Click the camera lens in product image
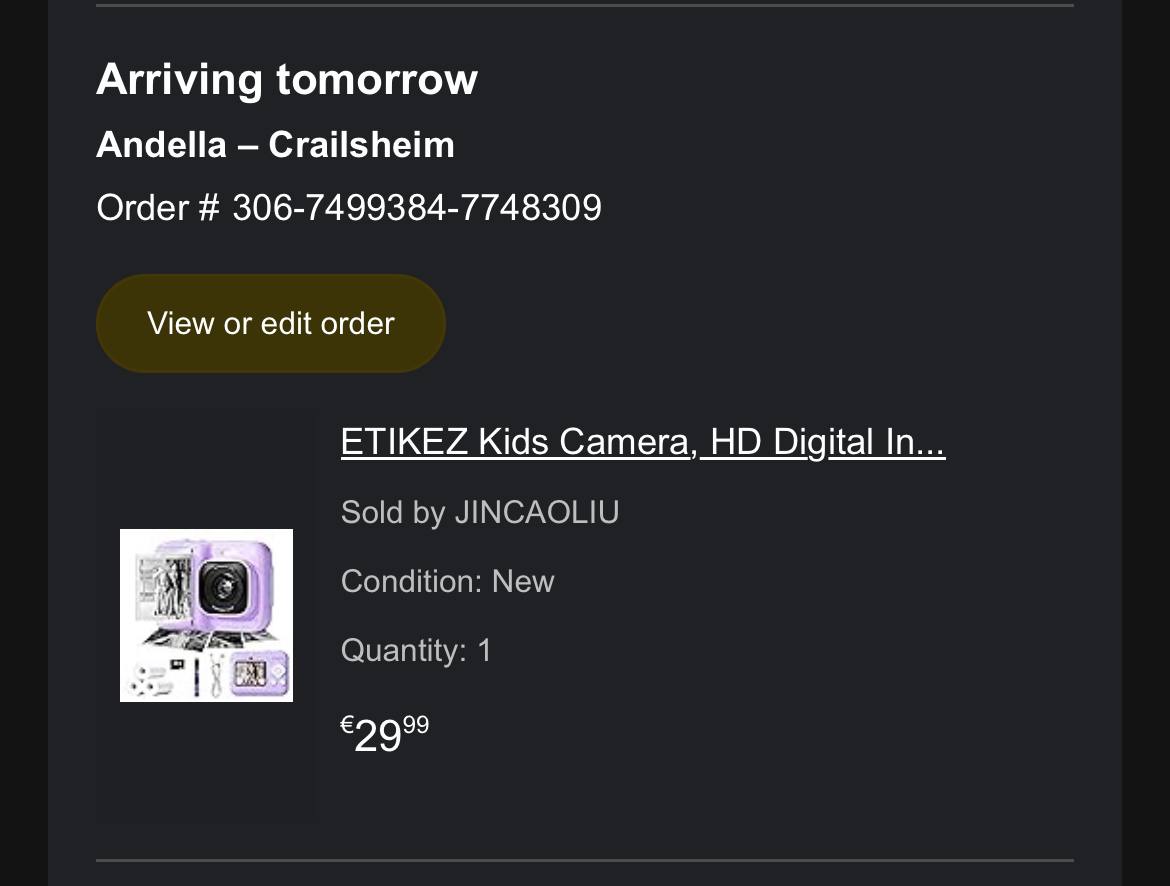 point(219,585)
